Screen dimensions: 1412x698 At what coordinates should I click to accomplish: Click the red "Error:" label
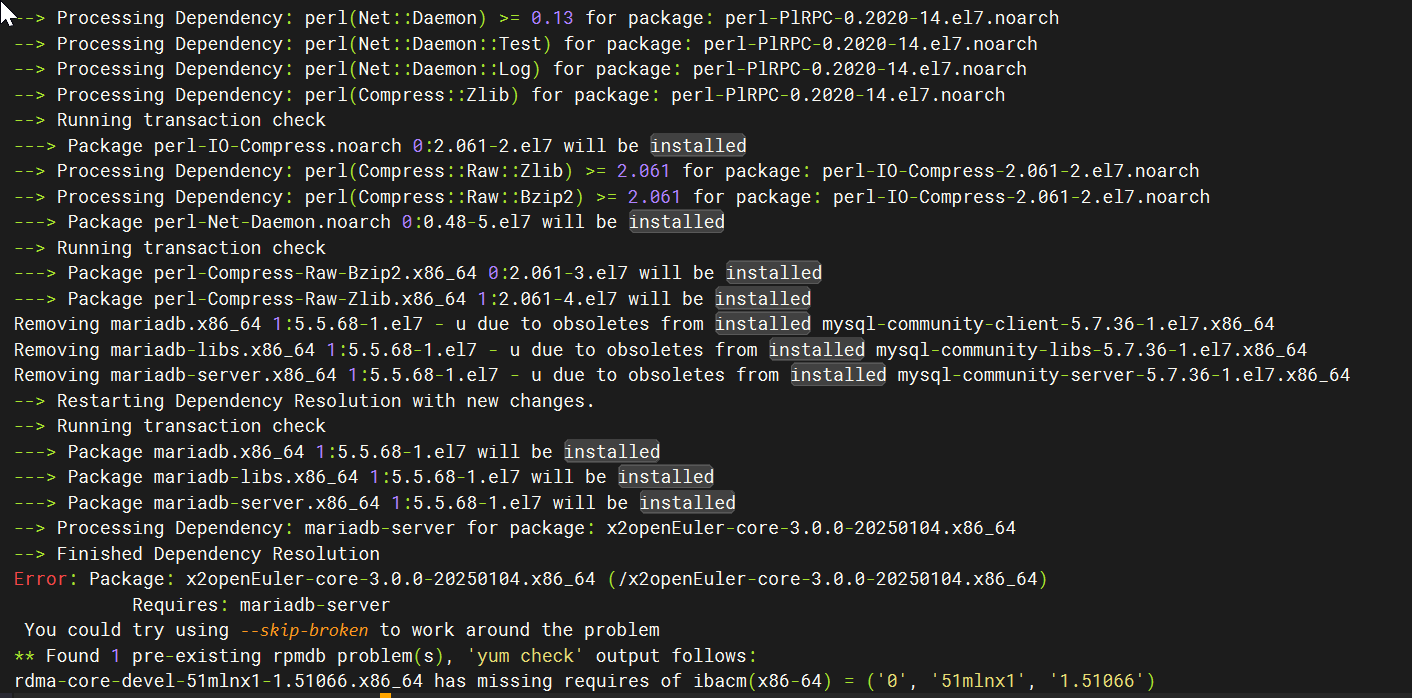(46, 579)
